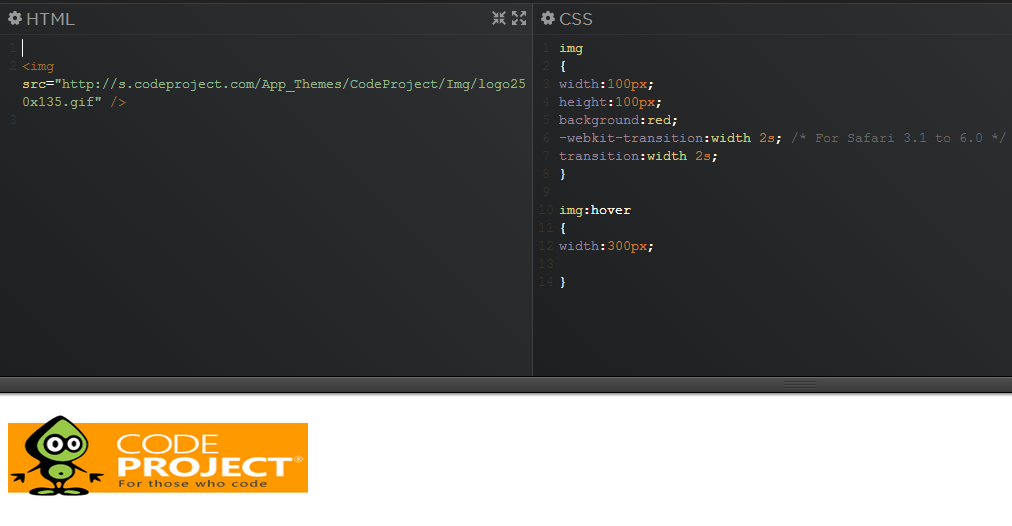Click the closing brace on CSS line 8
The width and height of the screenshot is (1012, 526).
click(x=563, y=174)
